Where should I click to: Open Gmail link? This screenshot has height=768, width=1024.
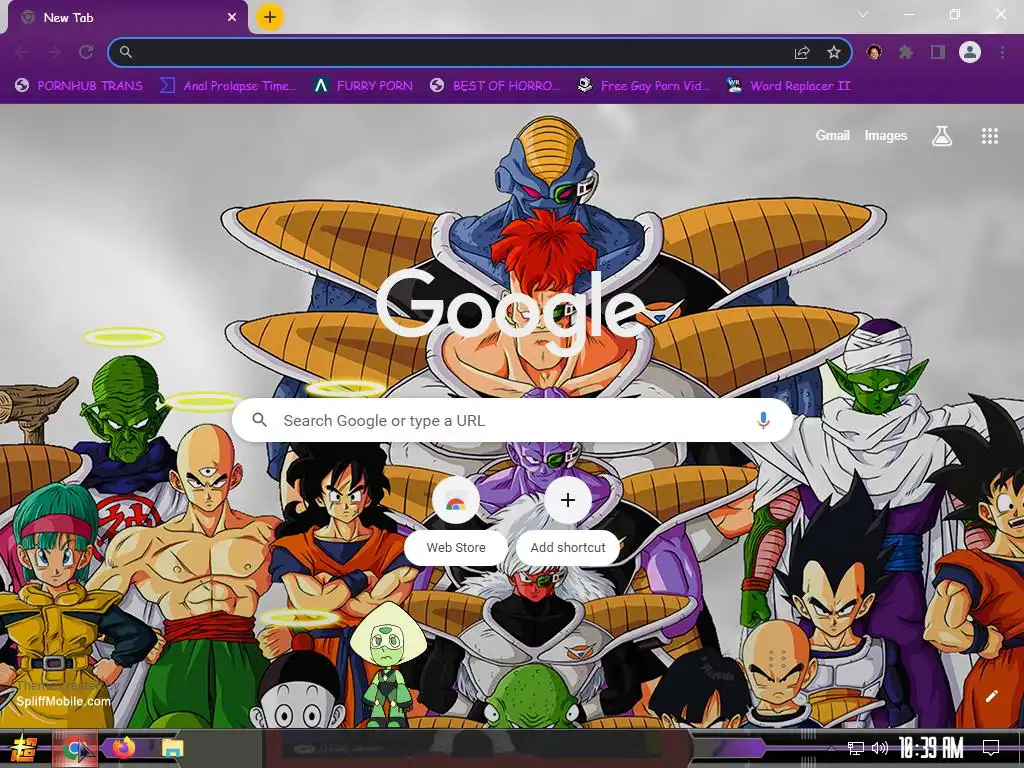point(833,135)
